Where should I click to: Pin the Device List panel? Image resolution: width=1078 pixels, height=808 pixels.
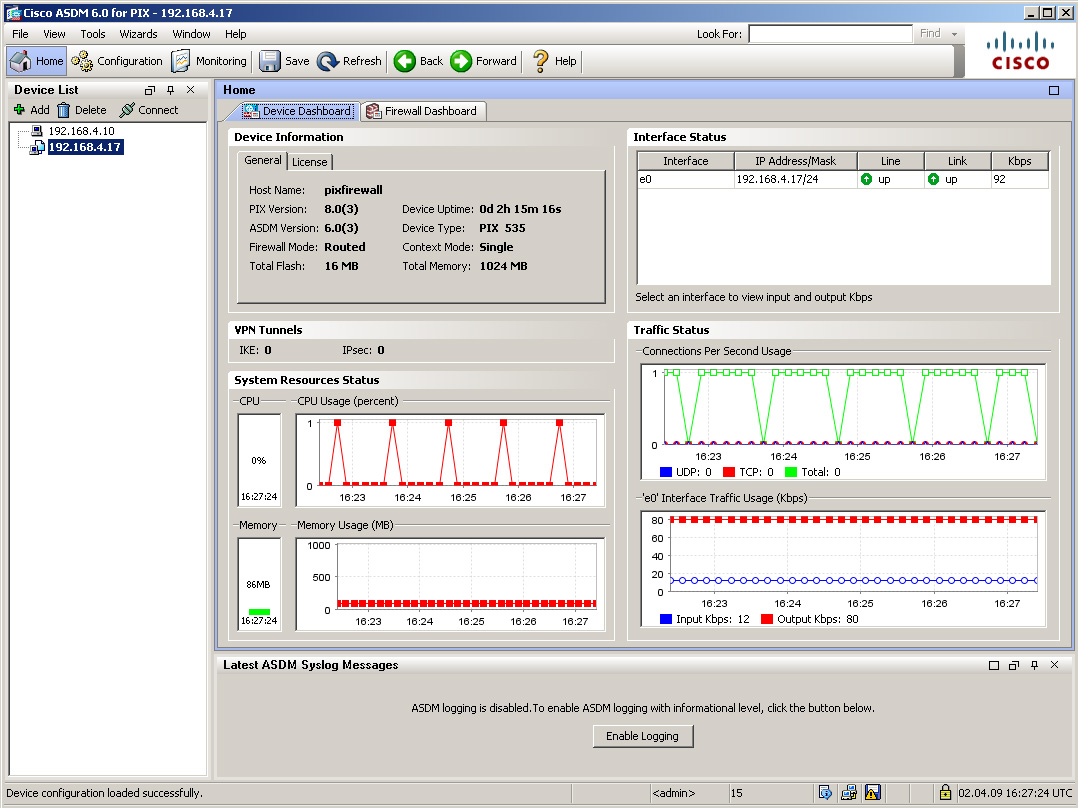(x=170, y=90)
